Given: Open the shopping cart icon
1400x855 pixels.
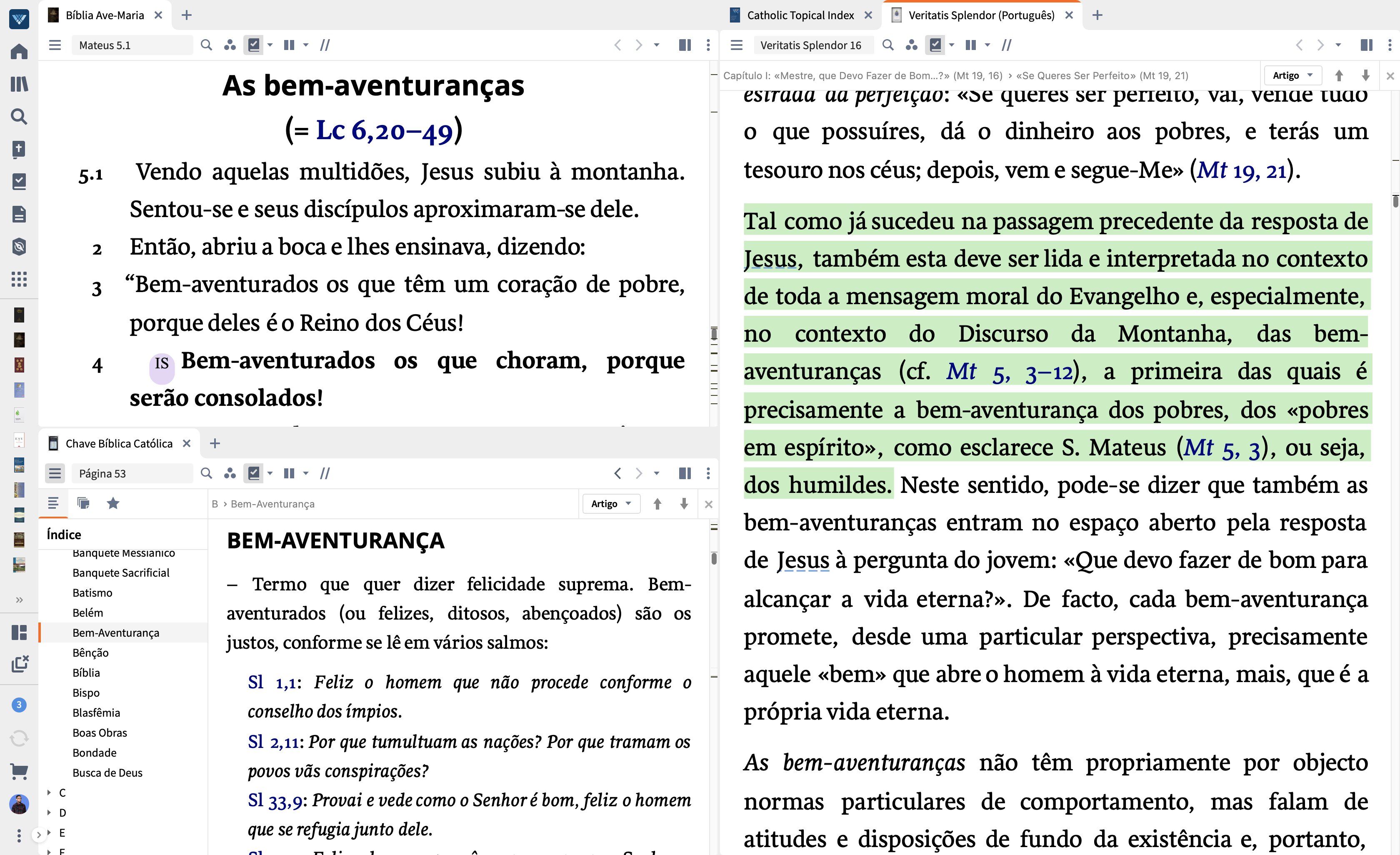Looking at the screenshot, I should (x=19, y=771).
